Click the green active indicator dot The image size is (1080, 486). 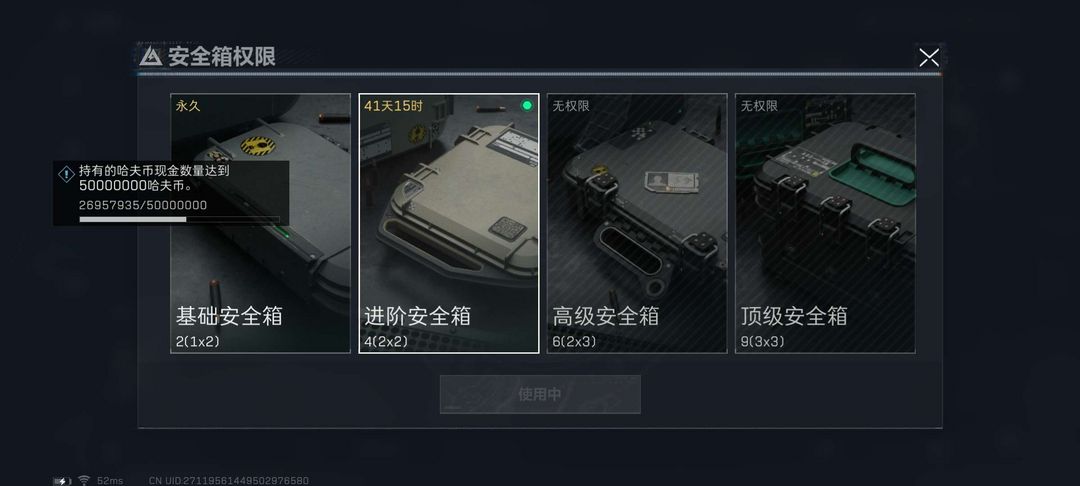coord(527,105)
